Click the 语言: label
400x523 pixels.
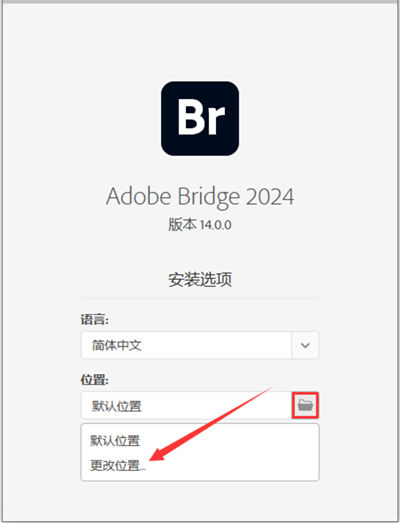coord(94,320)
